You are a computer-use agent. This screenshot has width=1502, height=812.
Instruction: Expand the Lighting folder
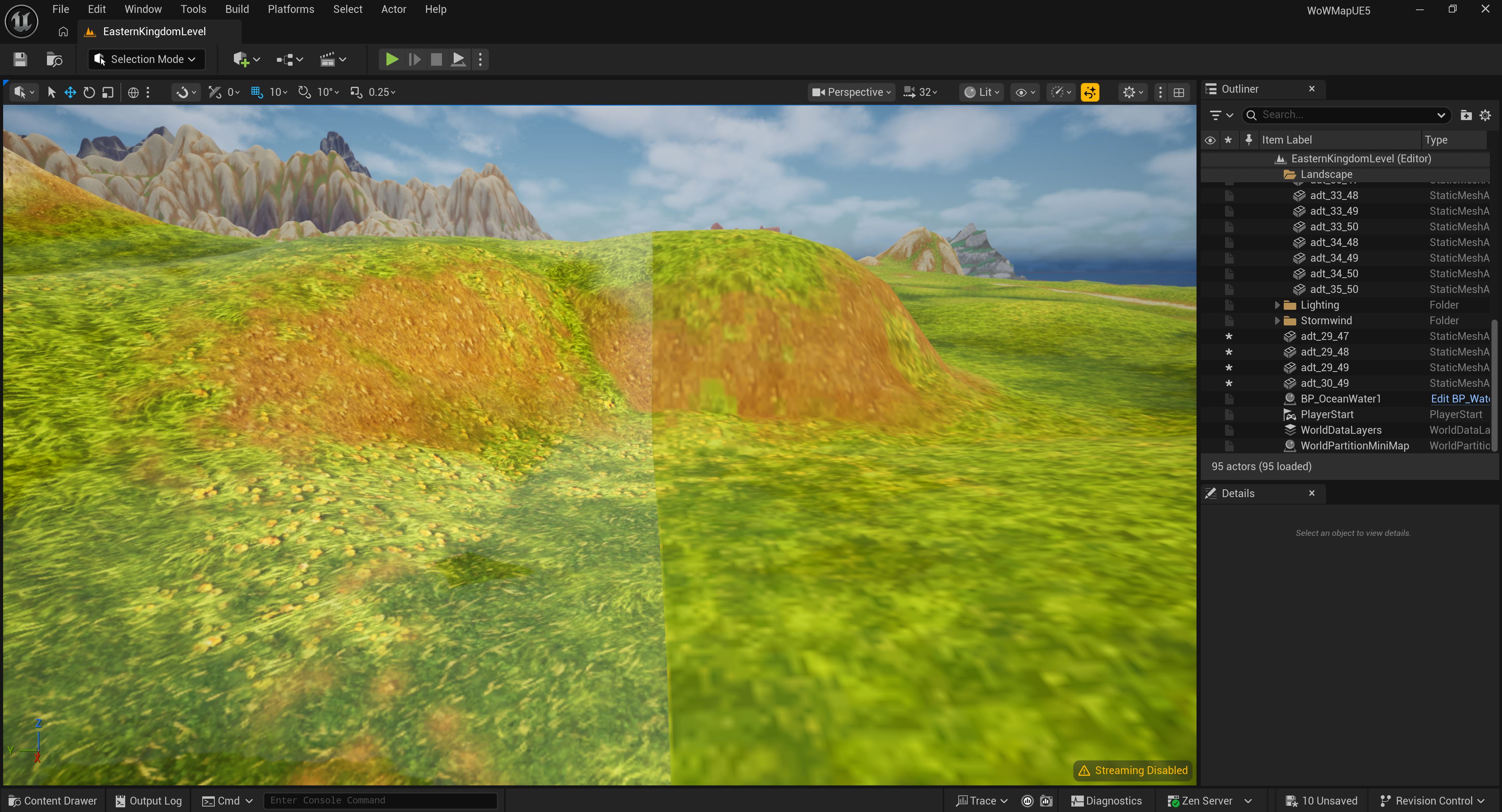[x=1277, y=305]
